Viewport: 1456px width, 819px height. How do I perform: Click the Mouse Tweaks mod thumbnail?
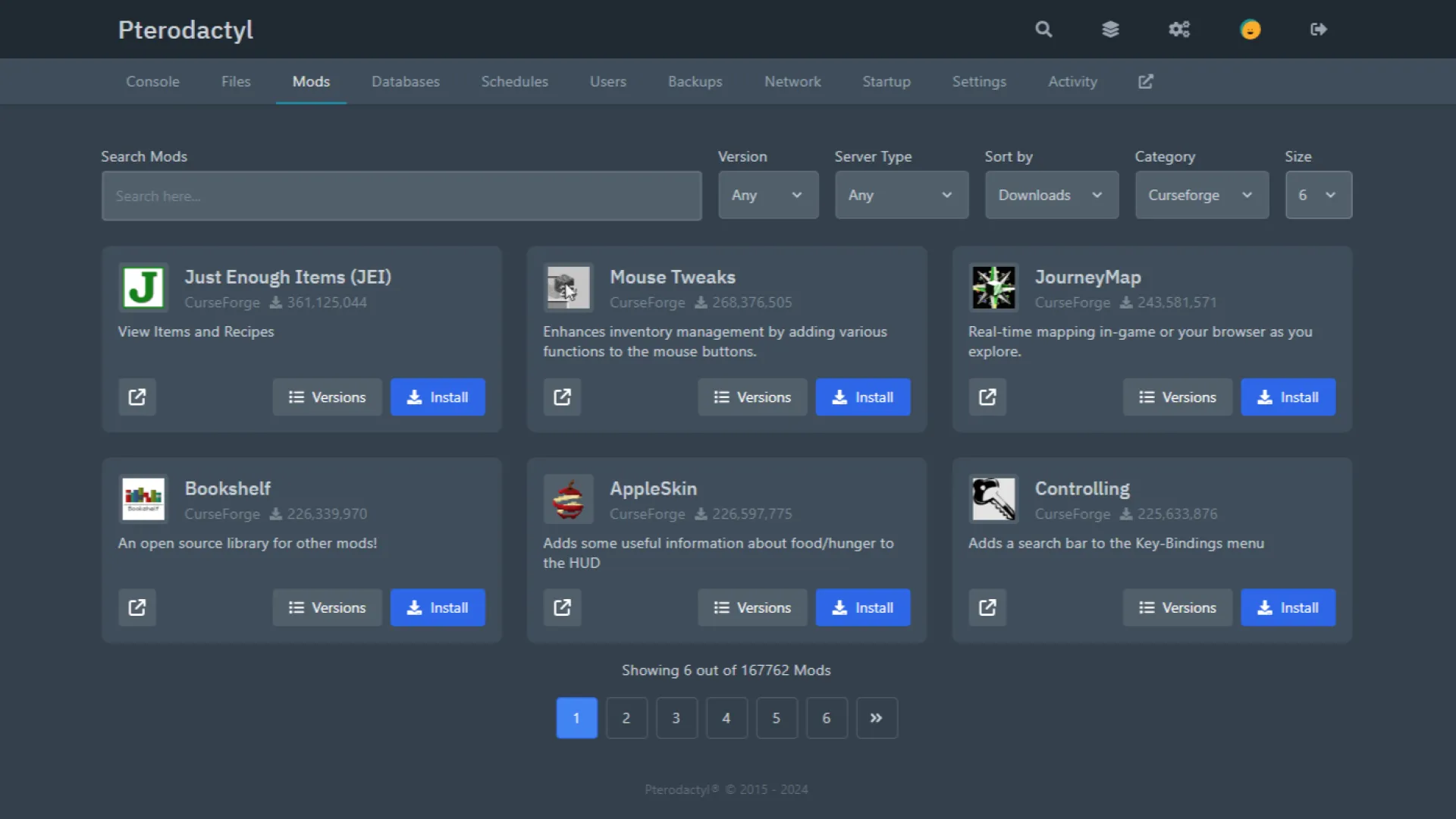coord(568,287)
